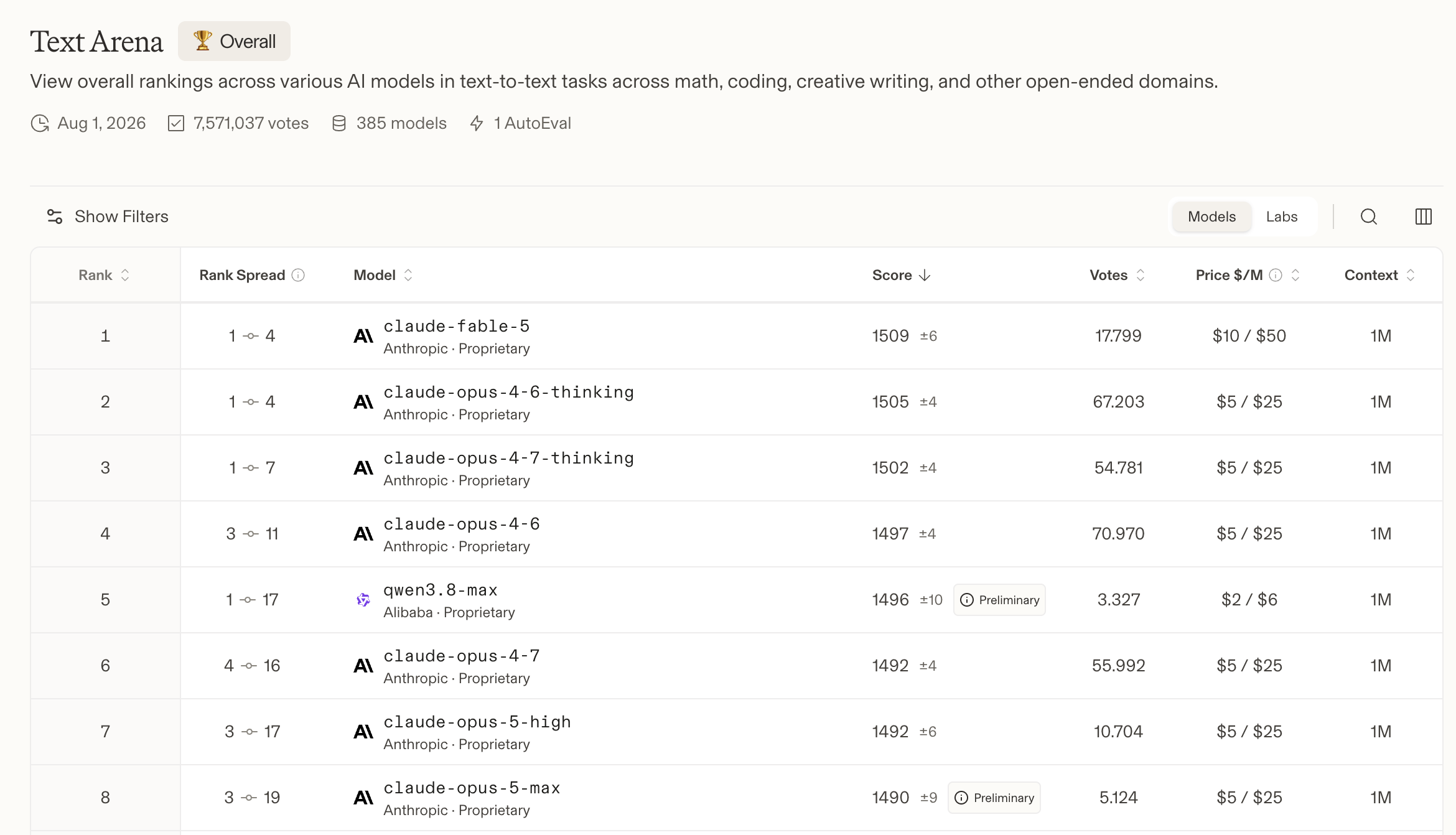Click the Alibaba · Proprietary label
Viewport: 1456px width, 835px height.
point(449,612)
